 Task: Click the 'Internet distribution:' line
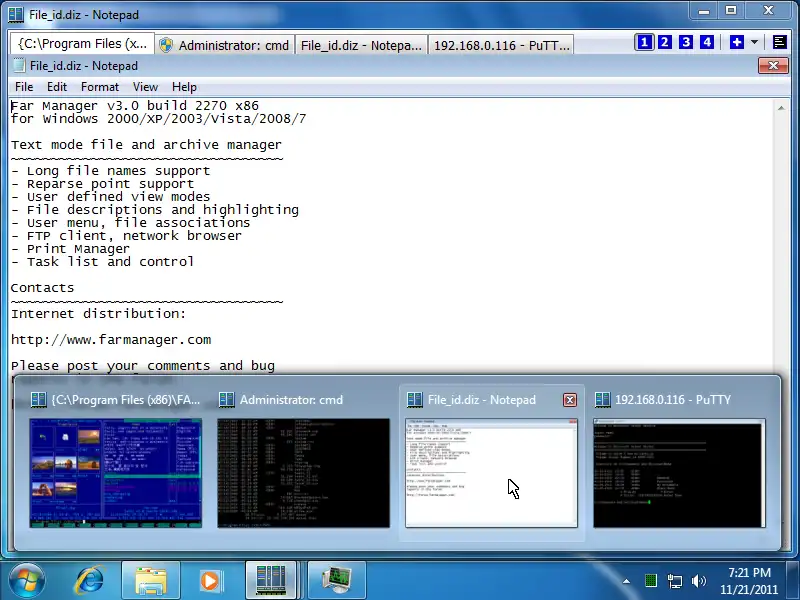point(98,314)
